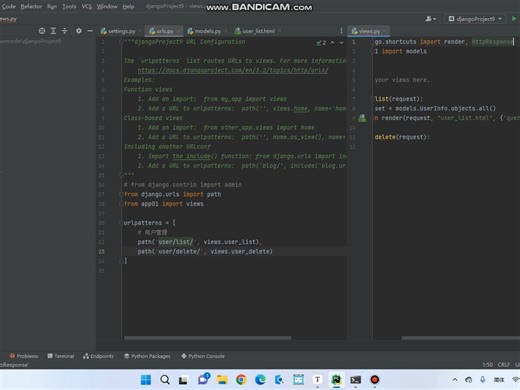Collapse the user_list function fold in views.py
520x390 pixels.
(x=372, y=99)
